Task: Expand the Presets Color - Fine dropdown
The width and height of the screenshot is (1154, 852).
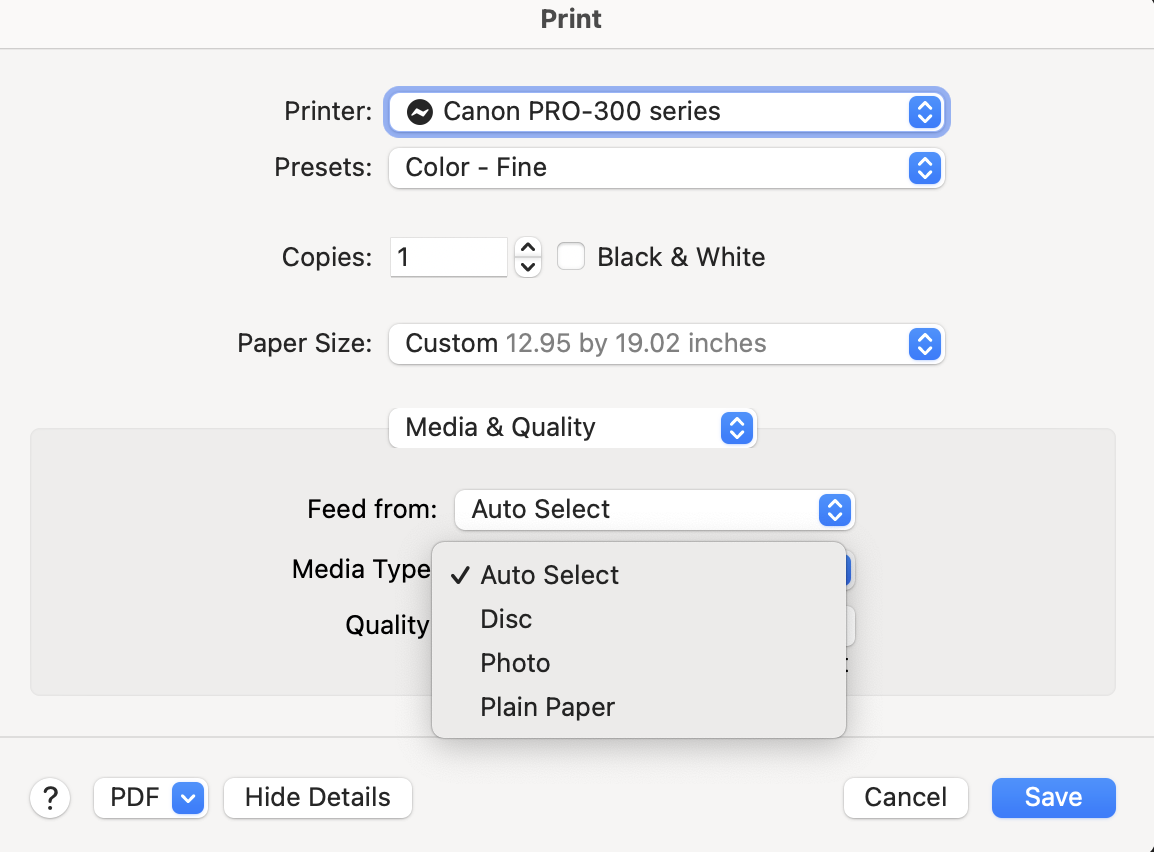Action: (x=666, y=167)
